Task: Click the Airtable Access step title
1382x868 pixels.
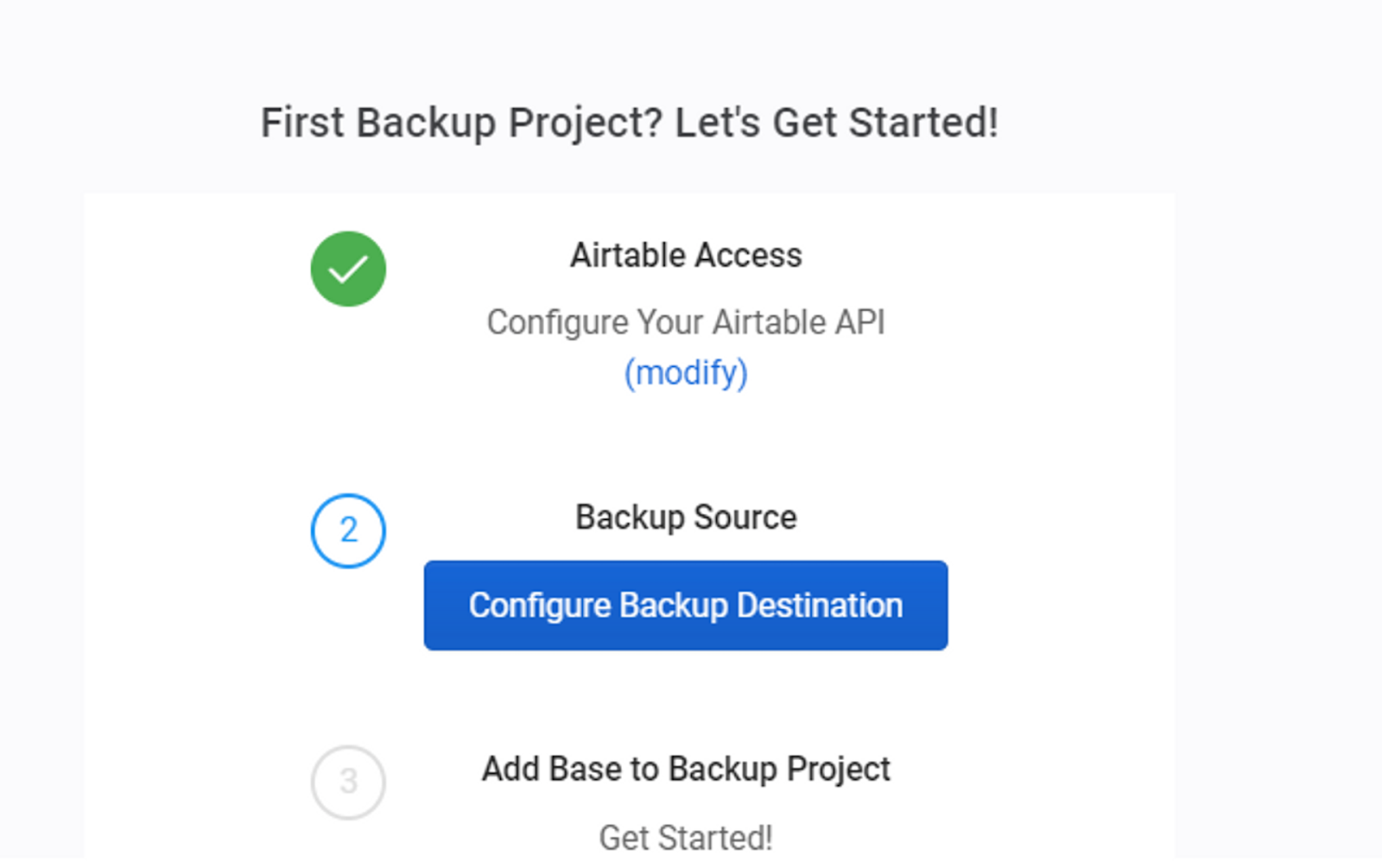Action: pyautogui.click(x=686, y=256)
